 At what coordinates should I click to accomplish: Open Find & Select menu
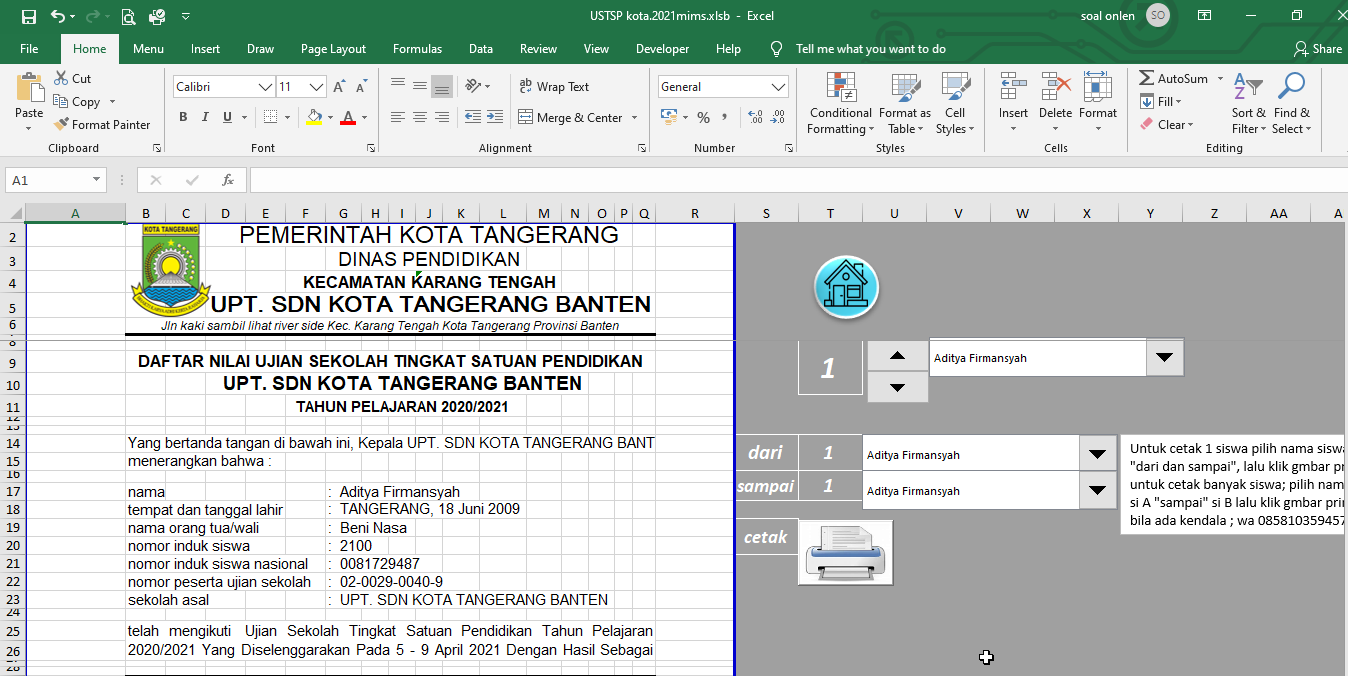(1291, 103)
